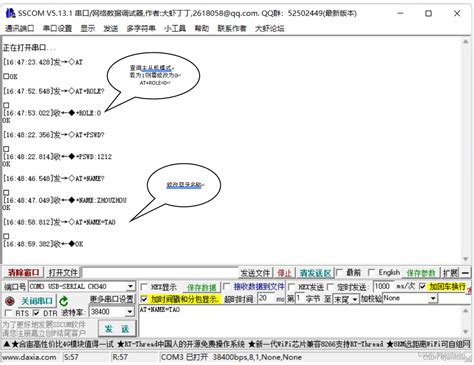Click the send area scroll down arrow
474x365 pixels.
click(x=465, y=332)
